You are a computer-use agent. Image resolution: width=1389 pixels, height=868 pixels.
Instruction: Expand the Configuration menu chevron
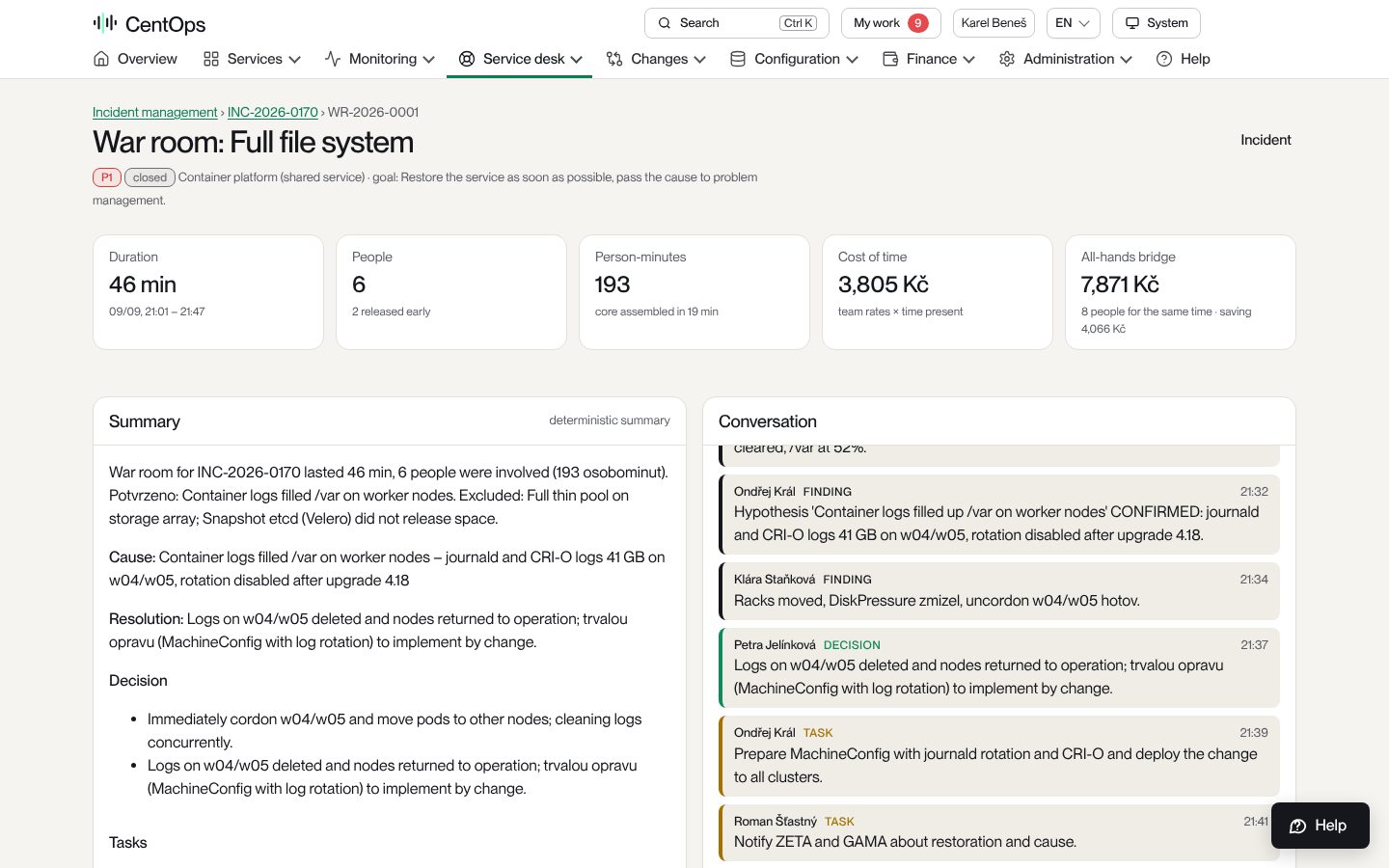click(x=853, y=59)
